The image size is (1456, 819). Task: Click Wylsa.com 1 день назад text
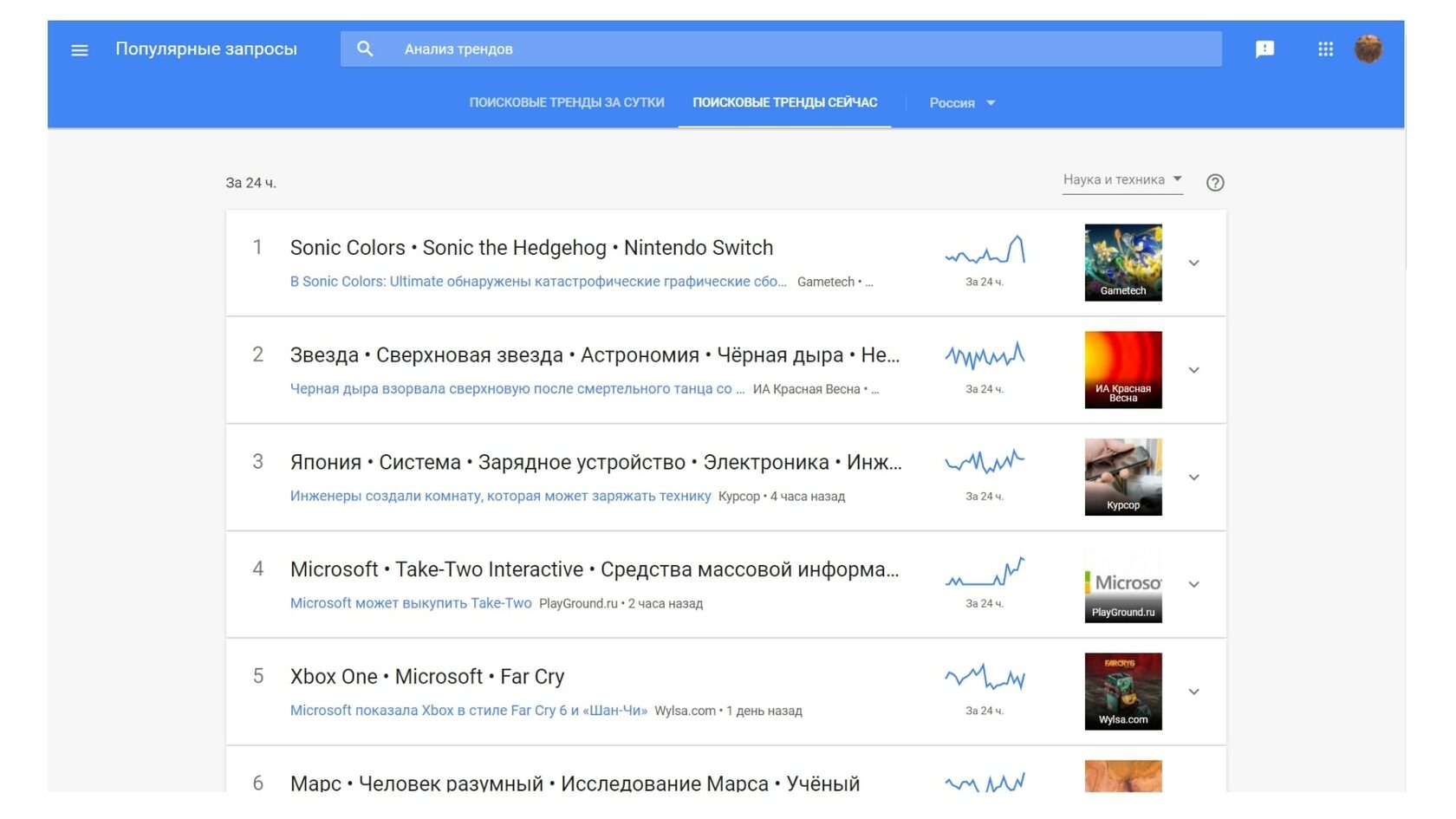728,711
